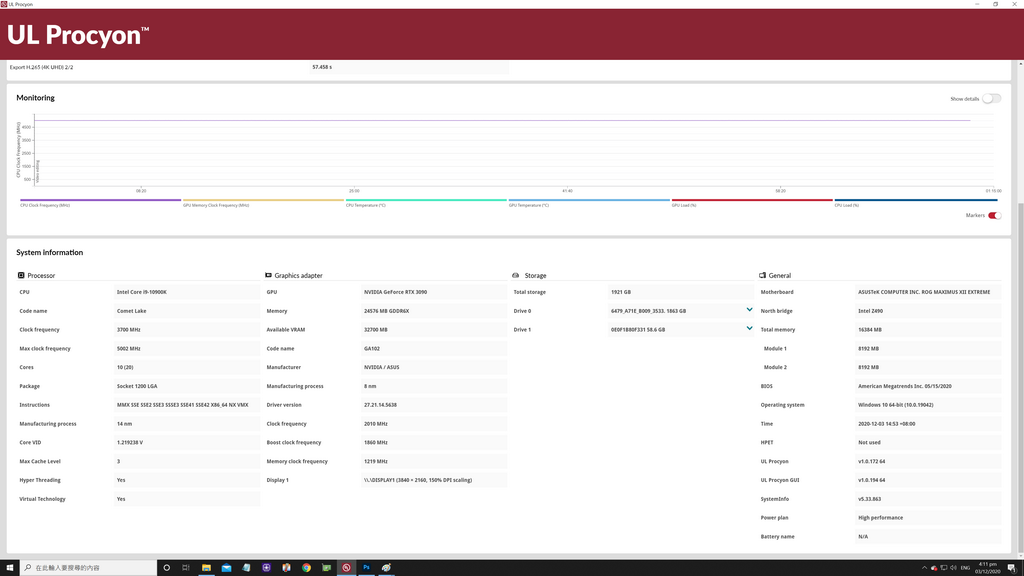Open Google Chrome from the taskbar
1024x576 pixels.
(306, 568)
